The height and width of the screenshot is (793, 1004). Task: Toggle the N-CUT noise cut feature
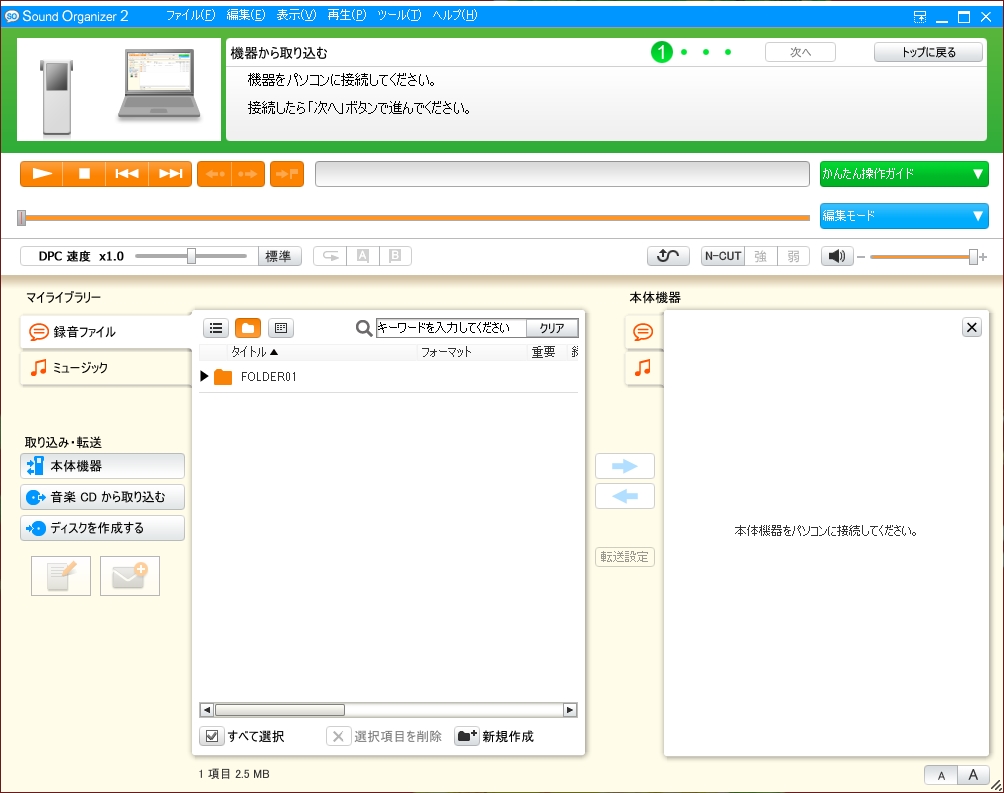pos(722,255)
